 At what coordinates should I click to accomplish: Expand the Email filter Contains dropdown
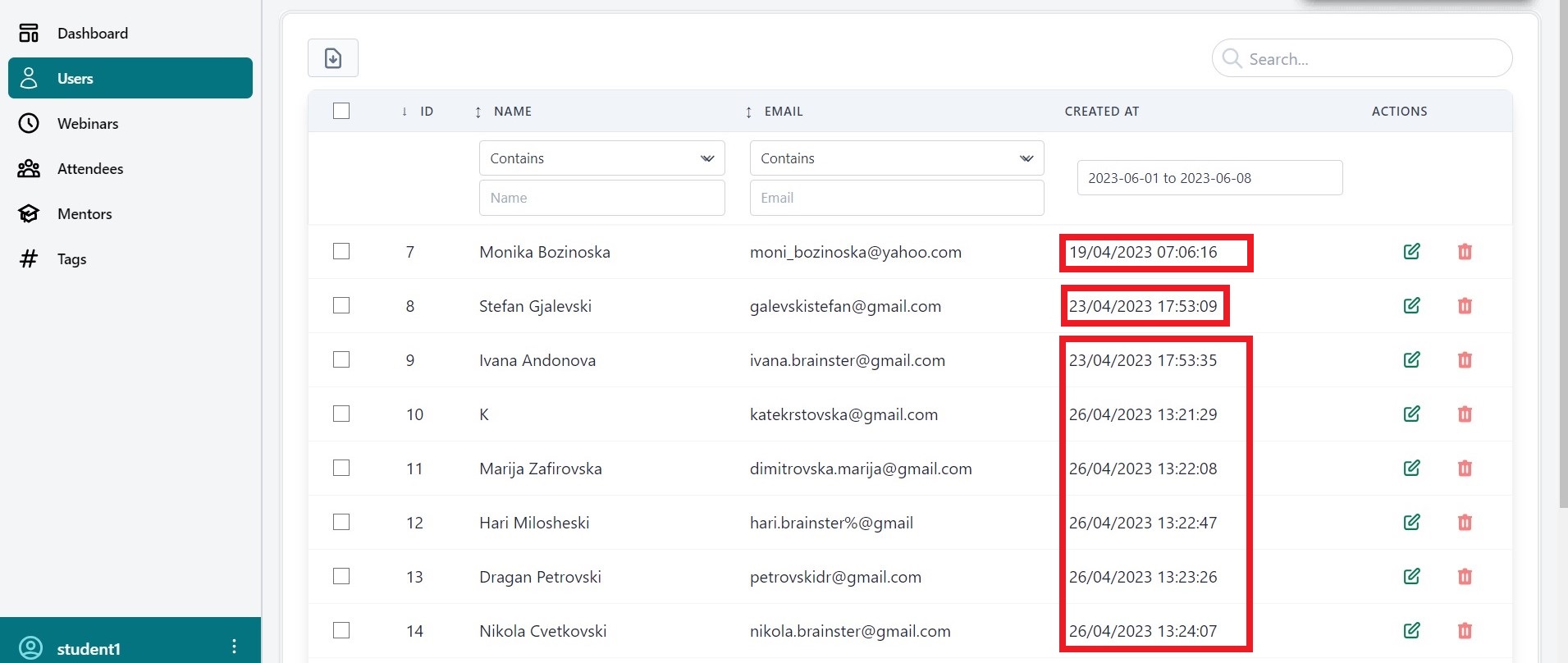point(896,158)
